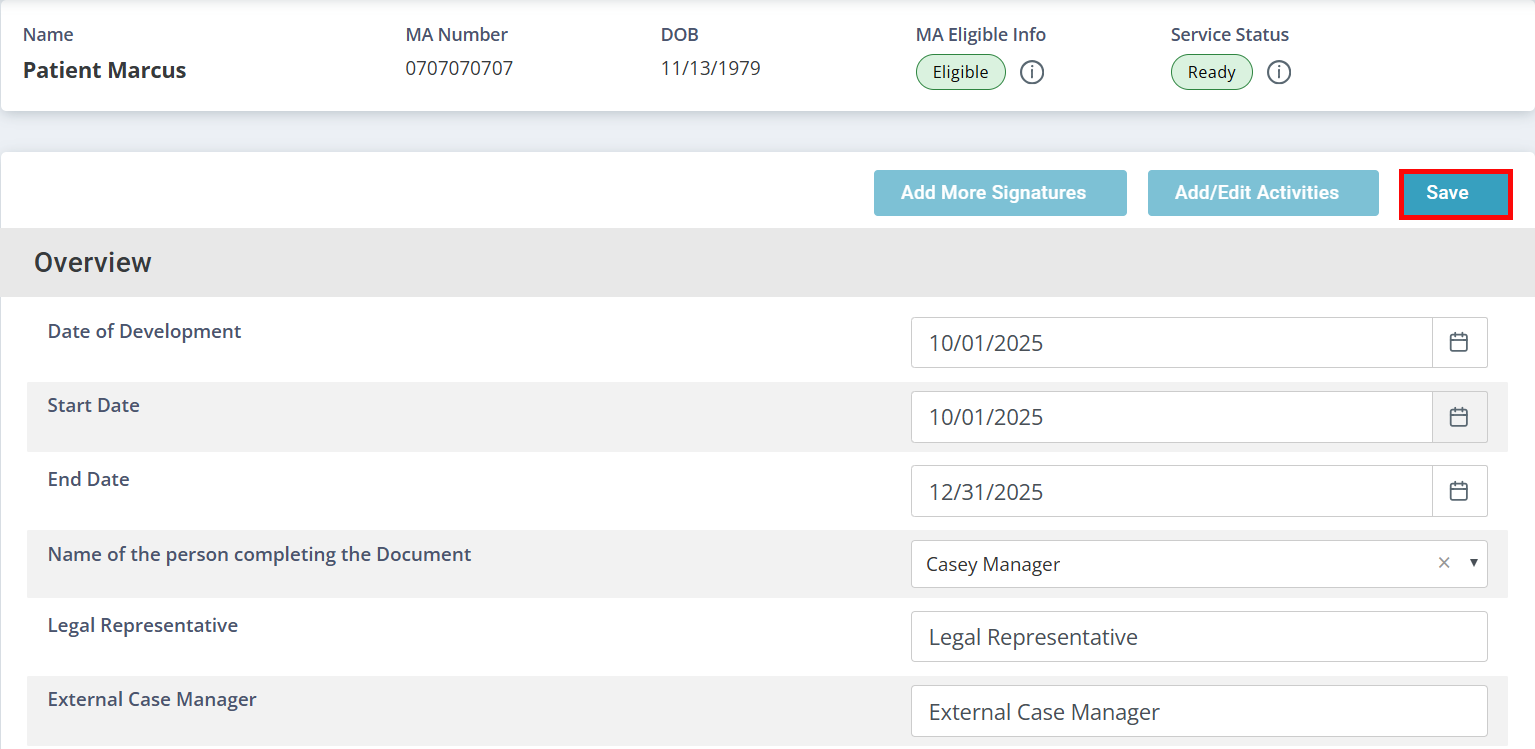This screenshot has height=749, width=1535.
Task: Open Add/Edit Activities
Action: 1262,193
